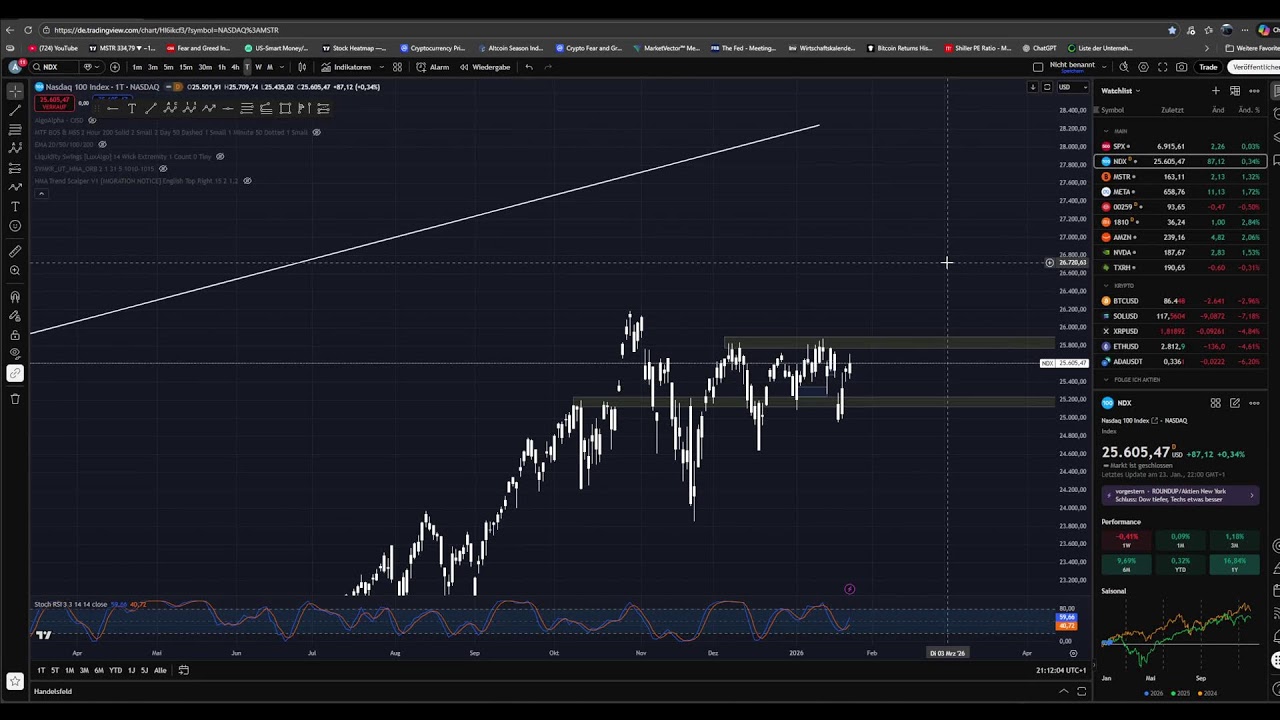The height and width of the screenshot is (720, 1280).
Task: Select the W weekly timeframe
Action: click(x=258, y=67)
